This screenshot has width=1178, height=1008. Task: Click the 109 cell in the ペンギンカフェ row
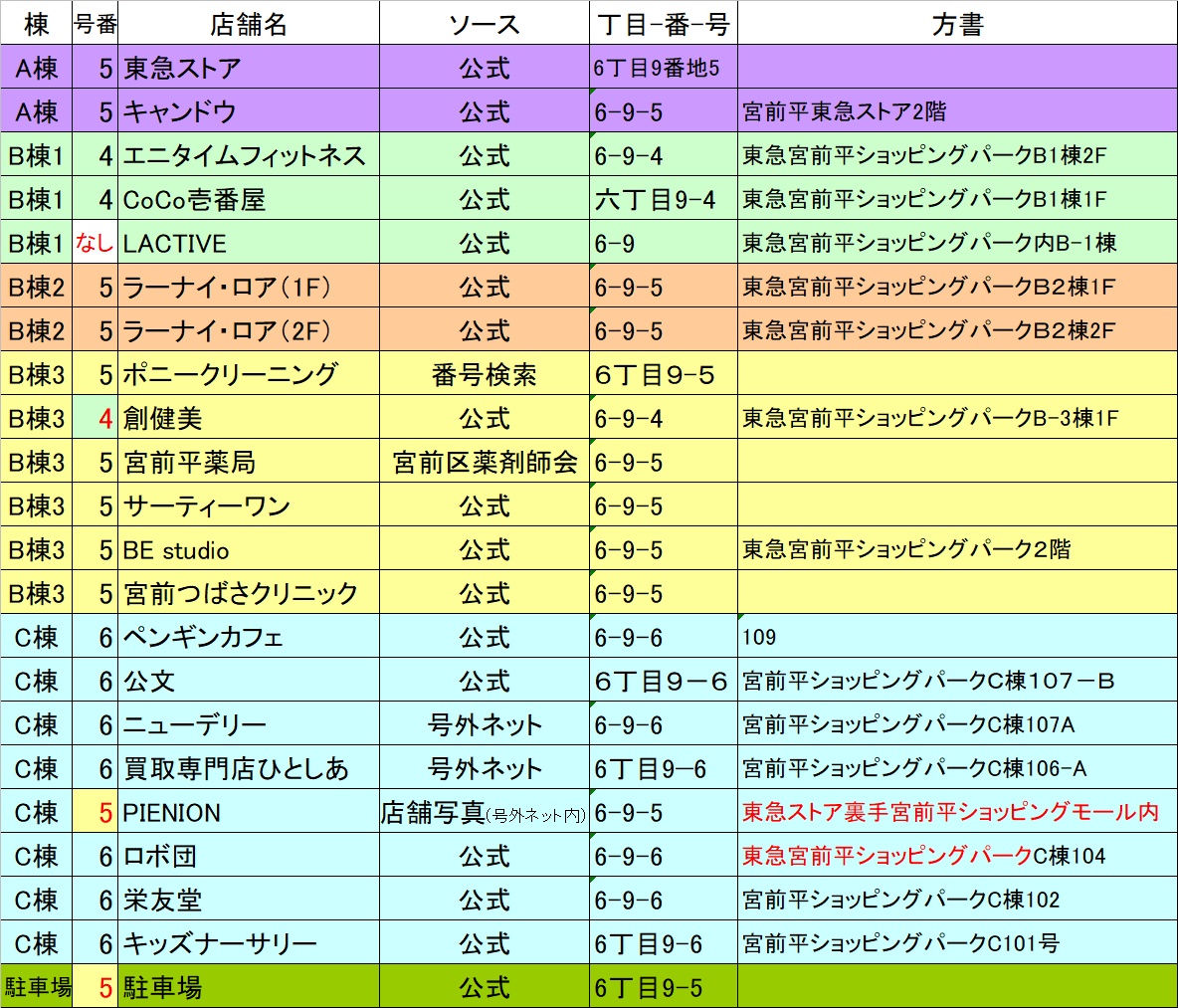[x=958, y=636]
